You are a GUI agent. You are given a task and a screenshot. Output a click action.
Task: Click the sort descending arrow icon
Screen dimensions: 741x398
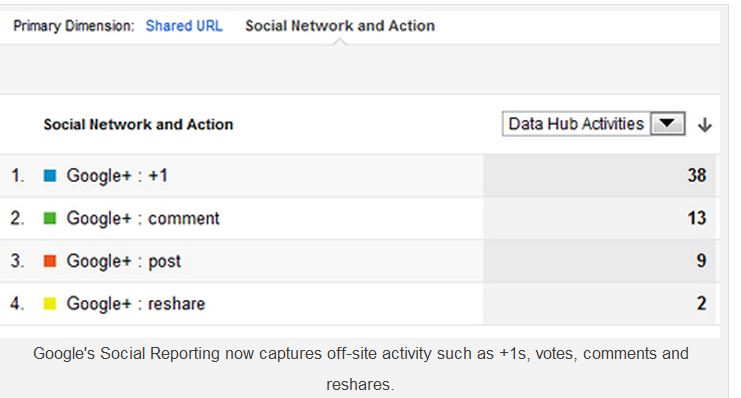(x=705, y=125)
